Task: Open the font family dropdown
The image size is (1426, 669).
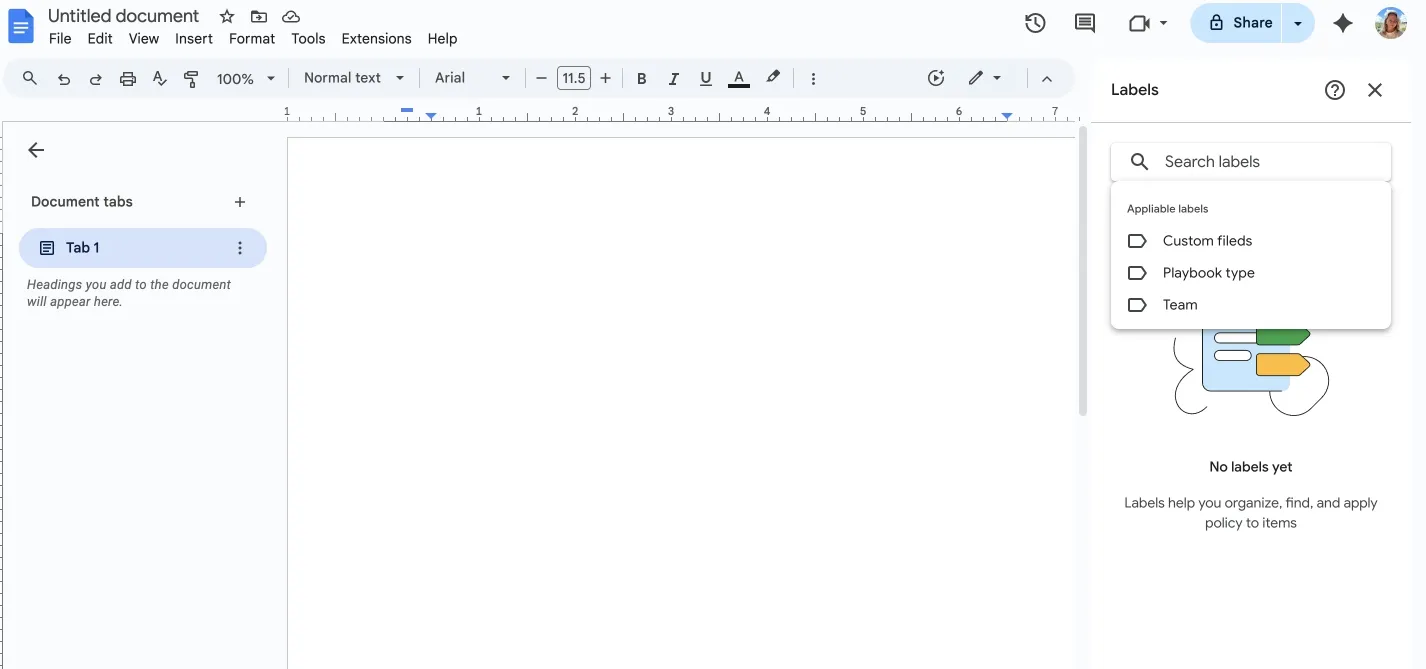Action: tap(471, 77)
